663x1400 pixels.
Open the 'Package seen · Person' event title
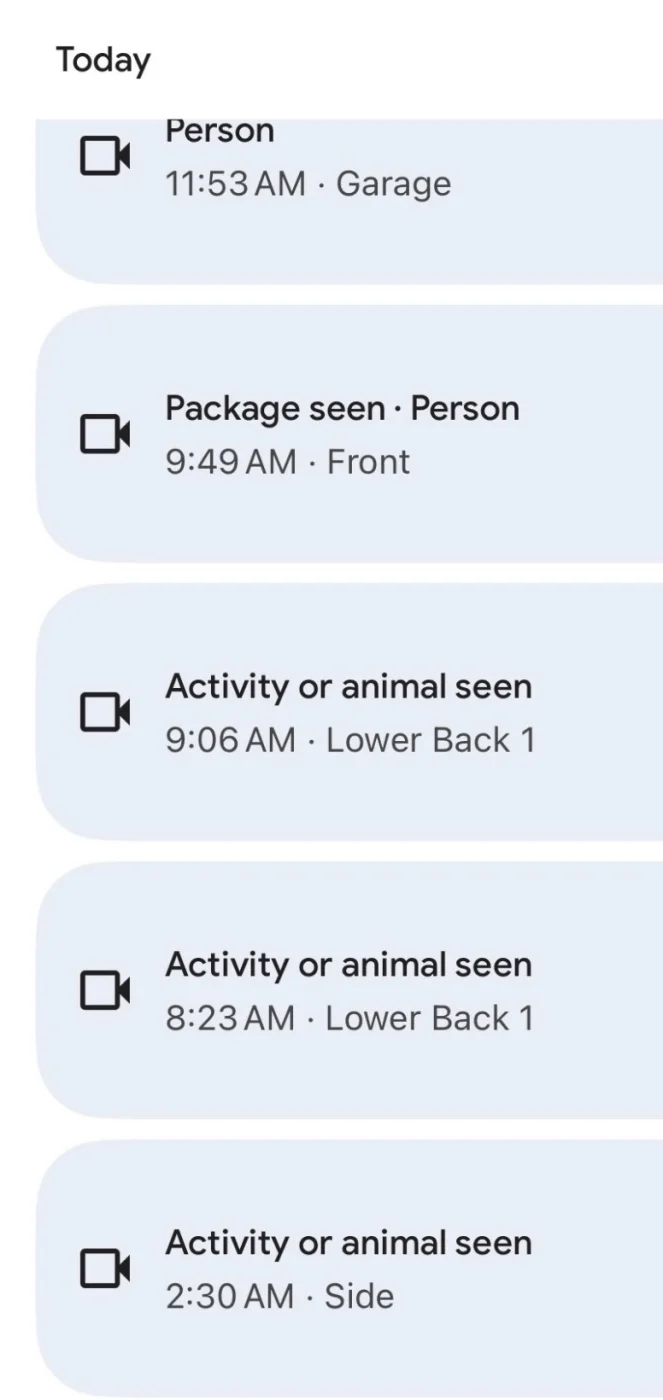(342, 408)
